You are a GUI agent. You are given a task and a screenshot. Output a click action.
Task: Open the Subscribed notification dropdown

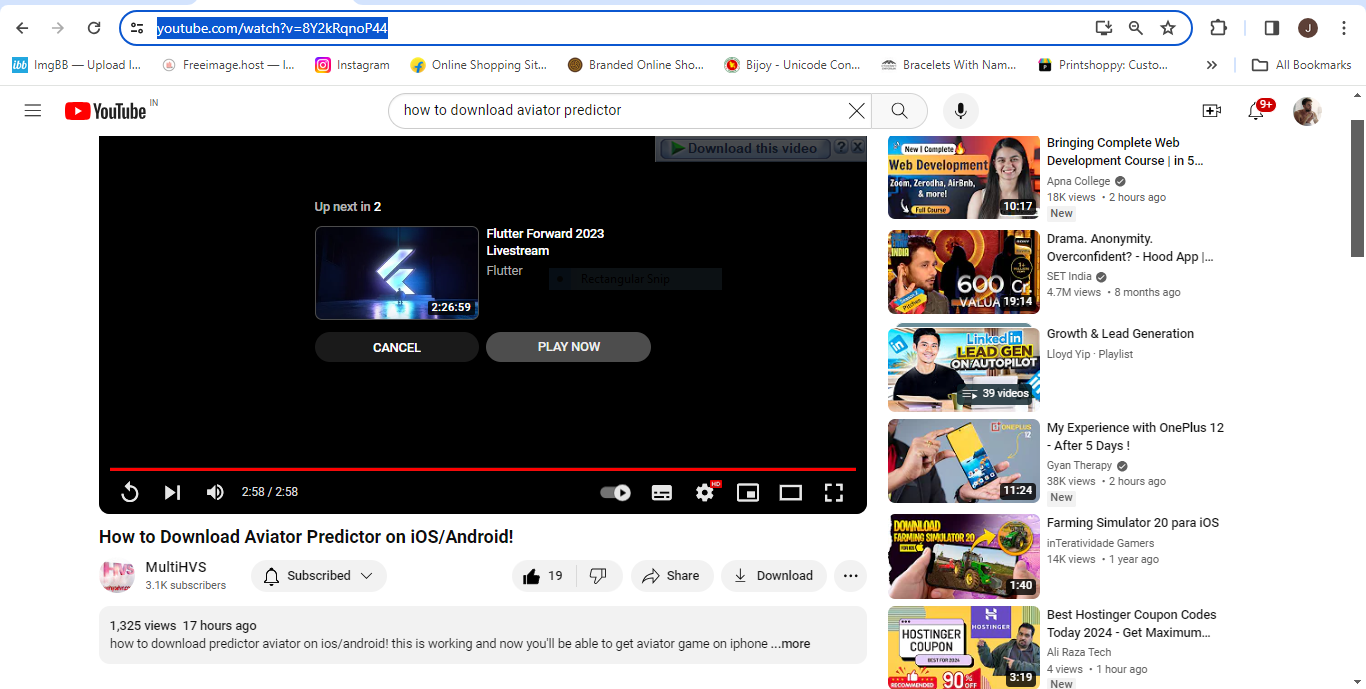[x=319, y=576]
